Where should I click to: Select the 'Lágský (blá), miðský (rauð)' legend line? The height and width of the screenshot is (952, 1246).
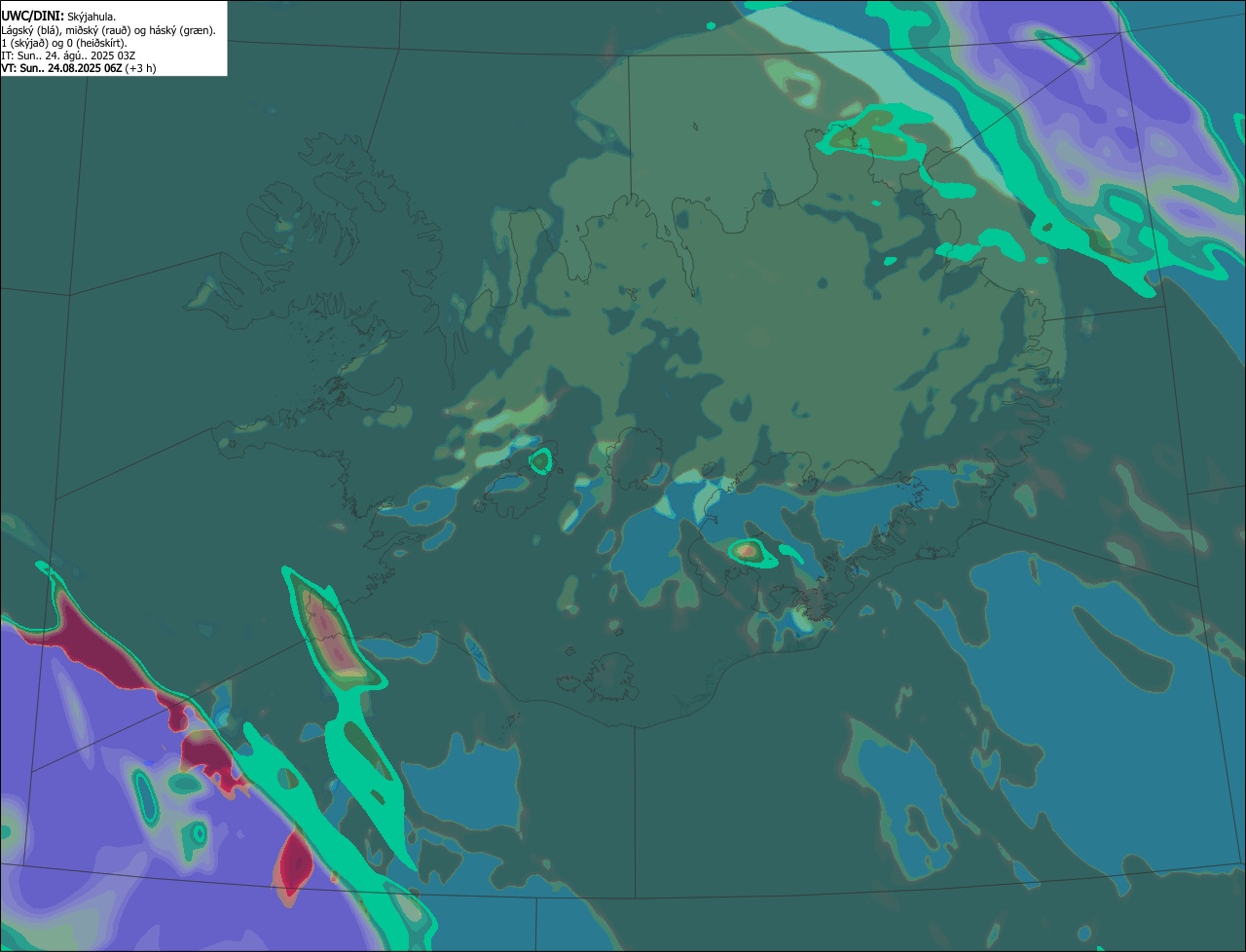pyautogui.click(x=109, y=30)
